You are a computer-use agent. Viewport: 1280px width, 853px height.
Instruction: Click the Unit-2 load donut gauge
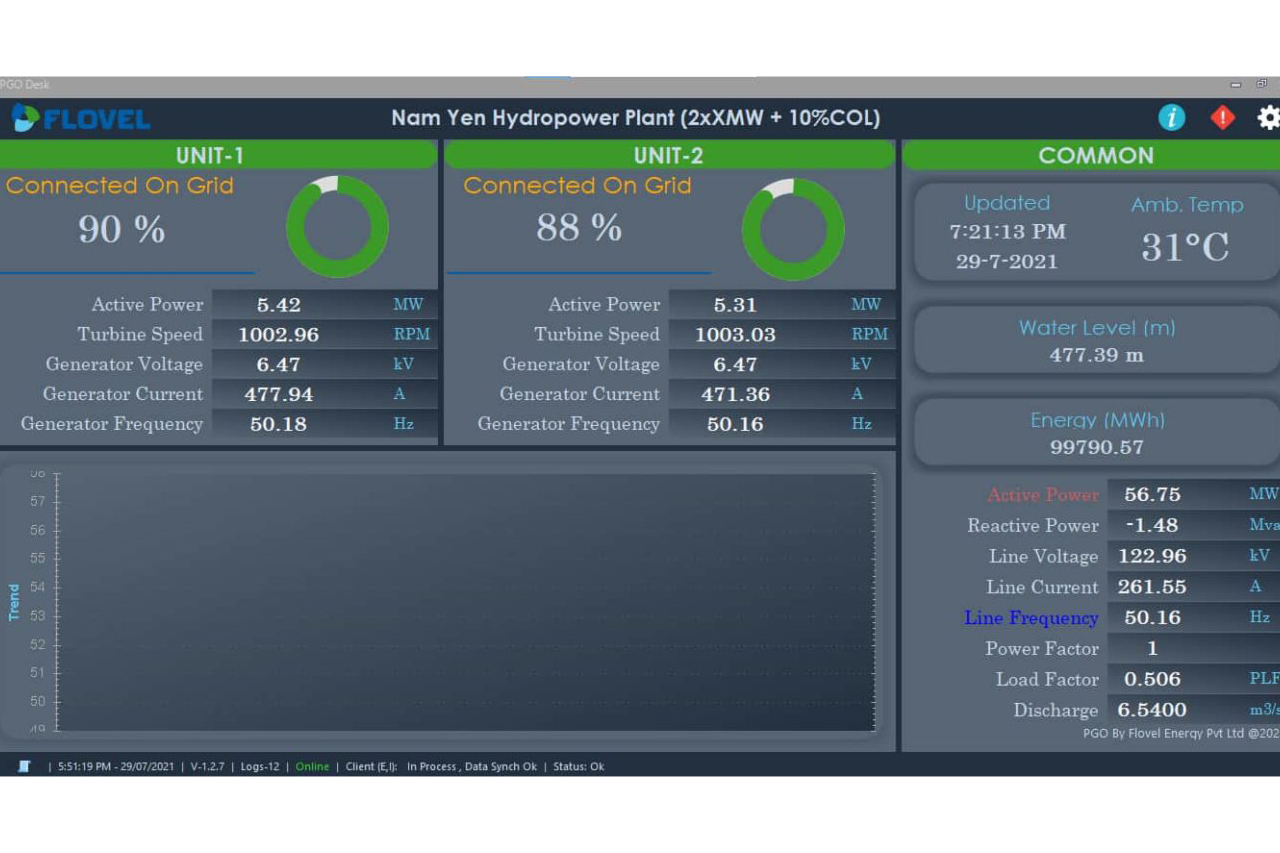click(793, 229)
